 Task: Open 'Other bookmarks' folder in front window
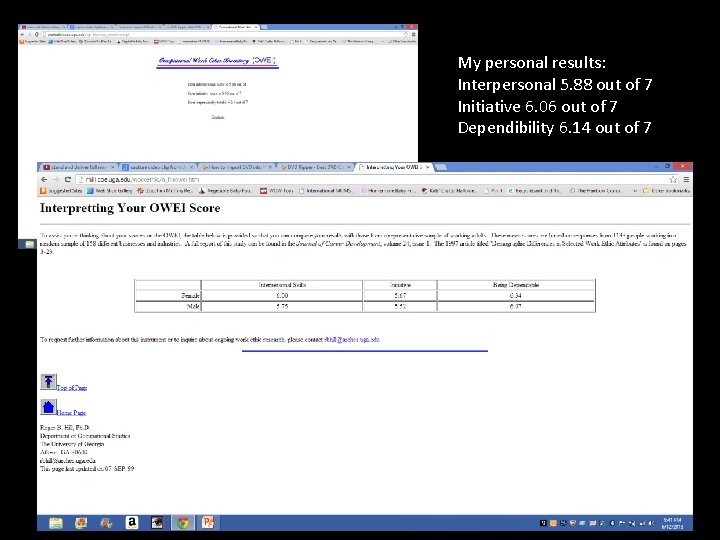pyautogui.click(x=666, y=191)
